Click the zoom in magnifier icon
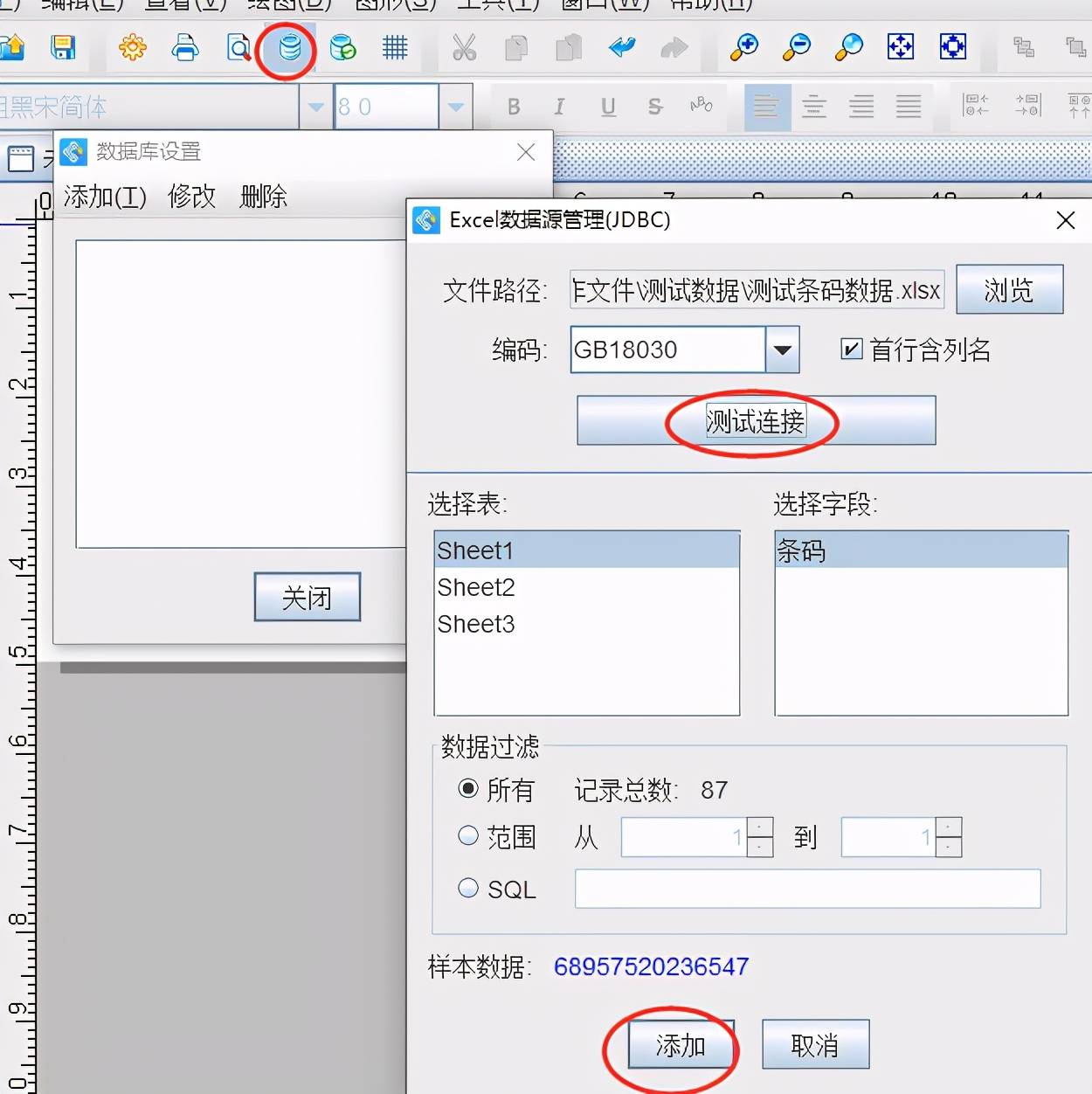The width and height of the screenshot is (1092, 1094). point(743,47)
